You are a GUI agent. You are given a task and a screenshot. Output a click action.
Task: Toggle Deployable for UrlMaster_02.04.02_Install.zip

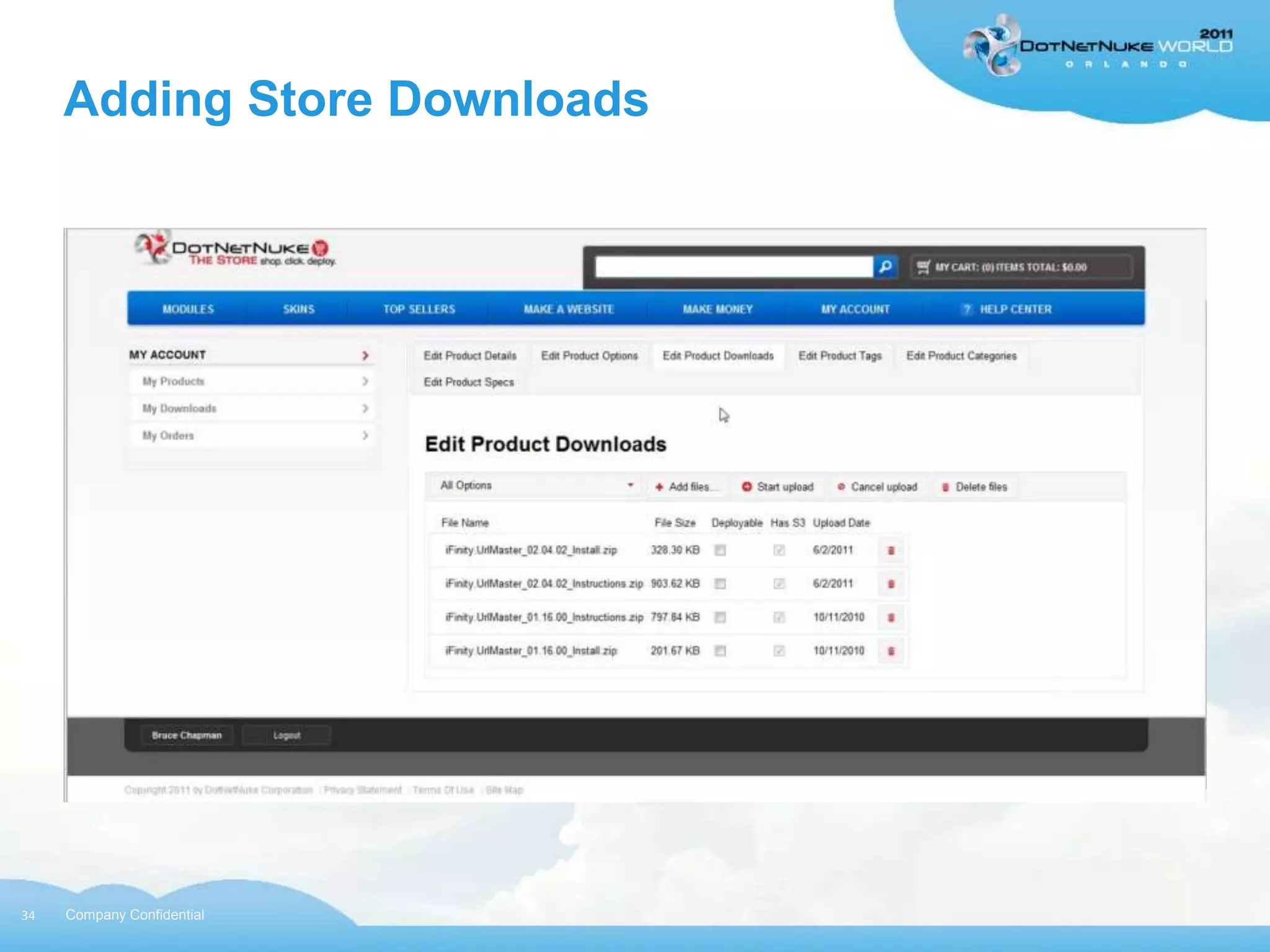[720, 550]
